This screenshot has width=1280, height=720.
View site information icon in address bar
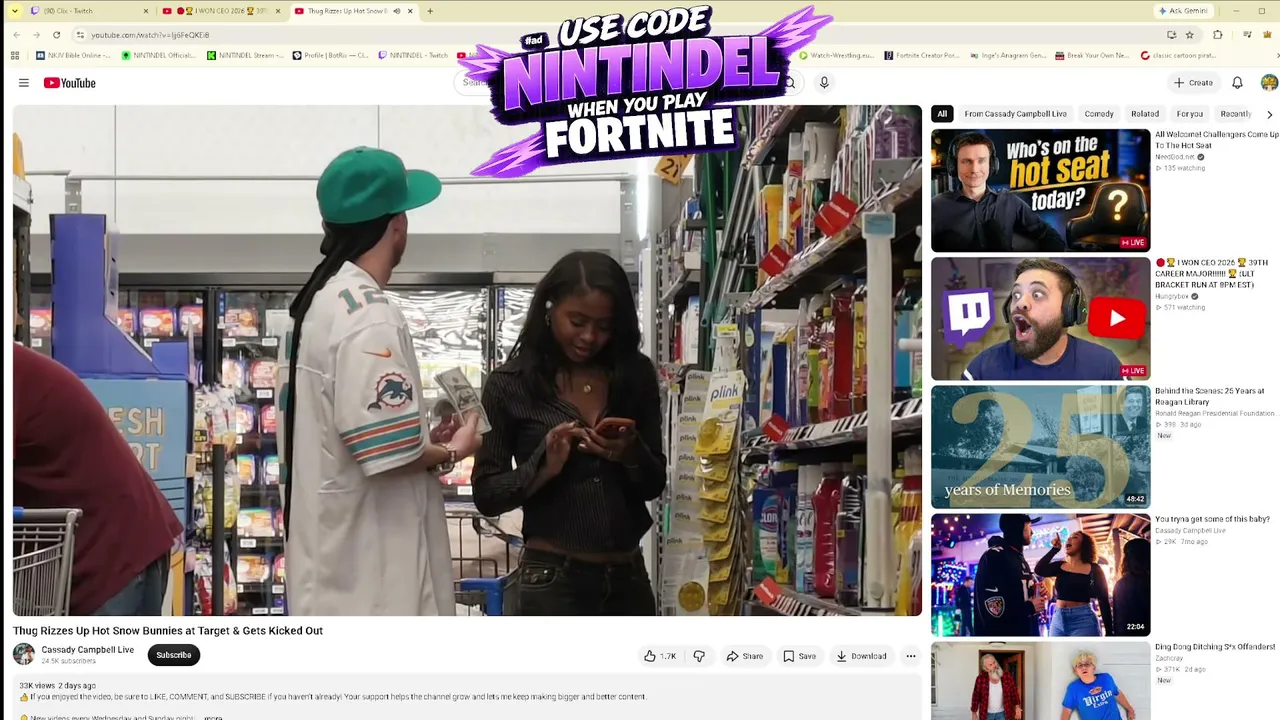(x=80, y=35)
